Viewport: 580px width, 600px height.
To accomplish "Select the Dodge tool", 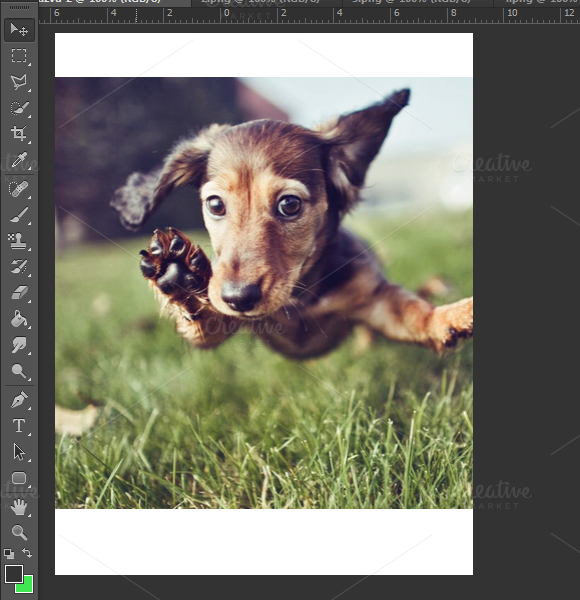I will pyautogui.click(x=19, y=371).
